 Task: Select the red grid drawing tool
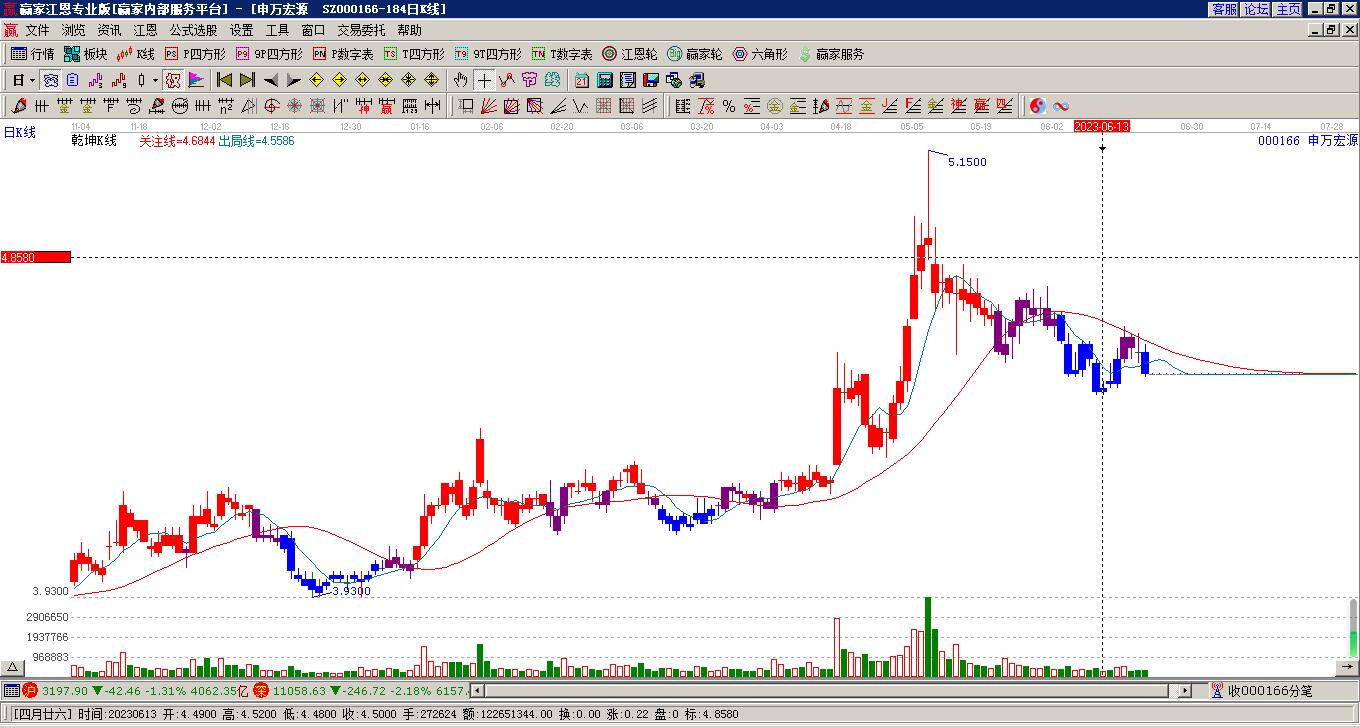pyautogui.click(x=604, y=106)
